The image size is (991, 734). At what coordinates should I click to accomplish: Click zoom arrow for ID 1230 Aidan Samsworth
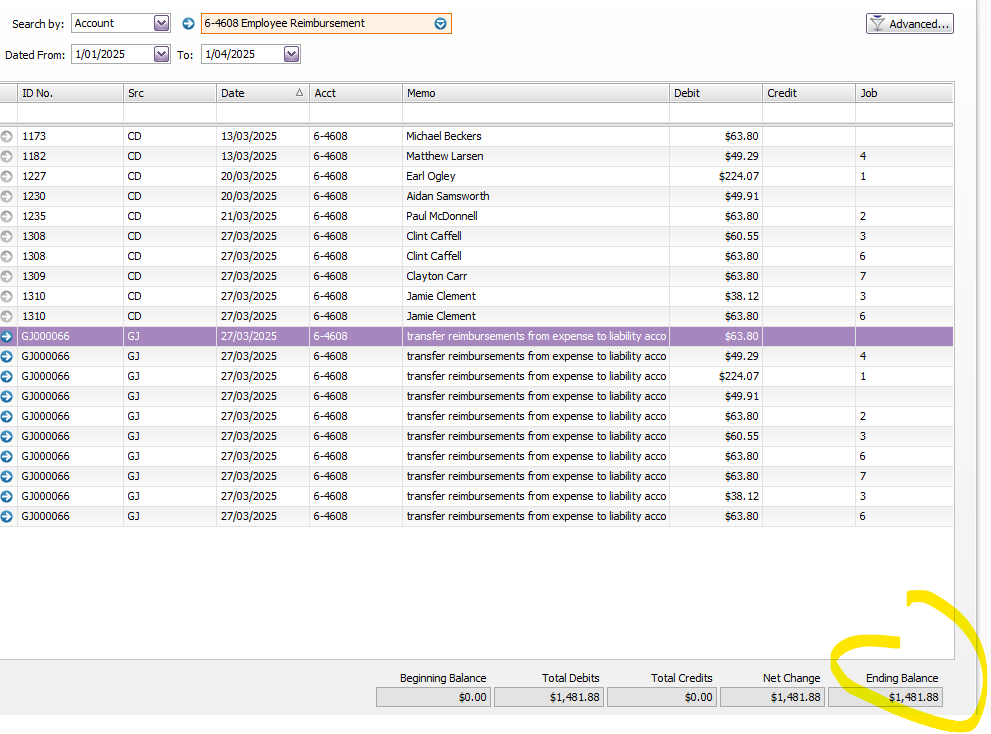click(x=7, y=196)
